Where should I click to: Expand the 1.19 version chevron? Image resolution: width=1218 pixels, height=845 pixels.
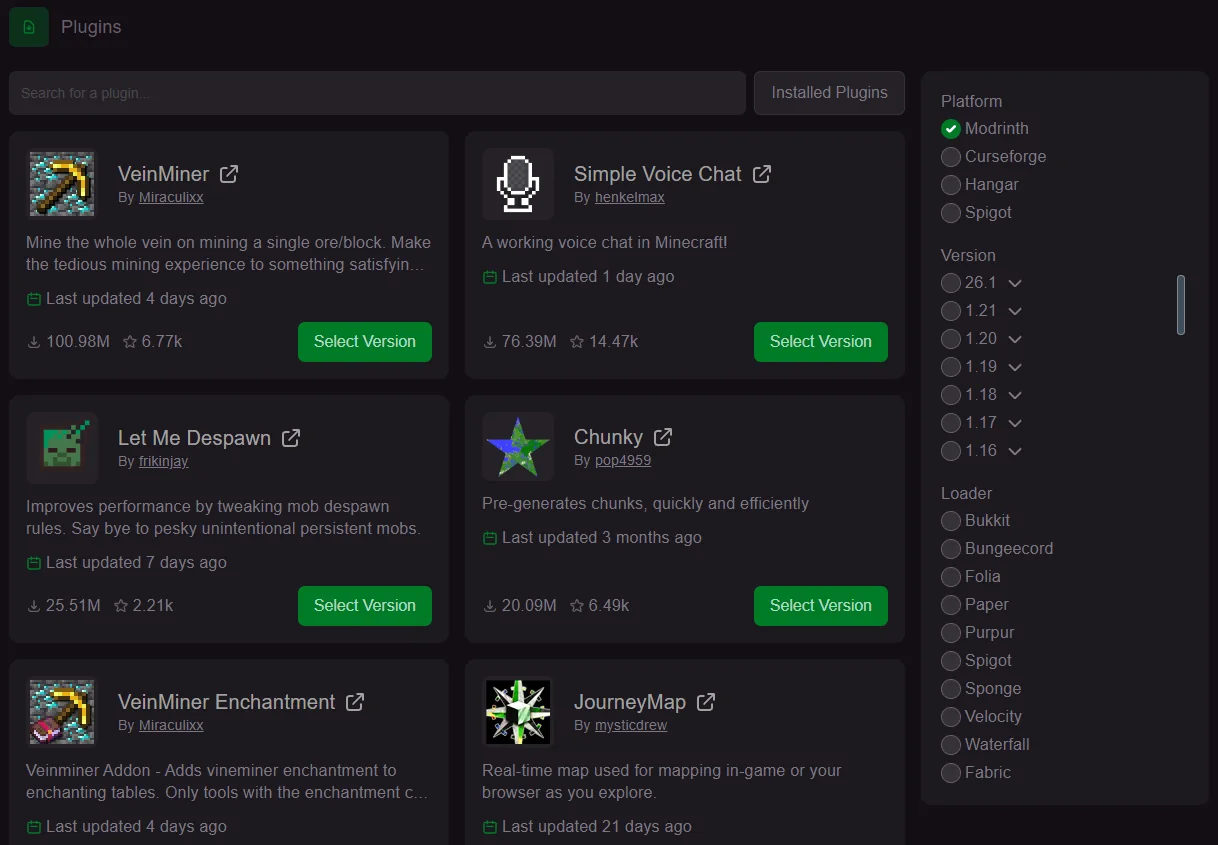point(1015,368)
